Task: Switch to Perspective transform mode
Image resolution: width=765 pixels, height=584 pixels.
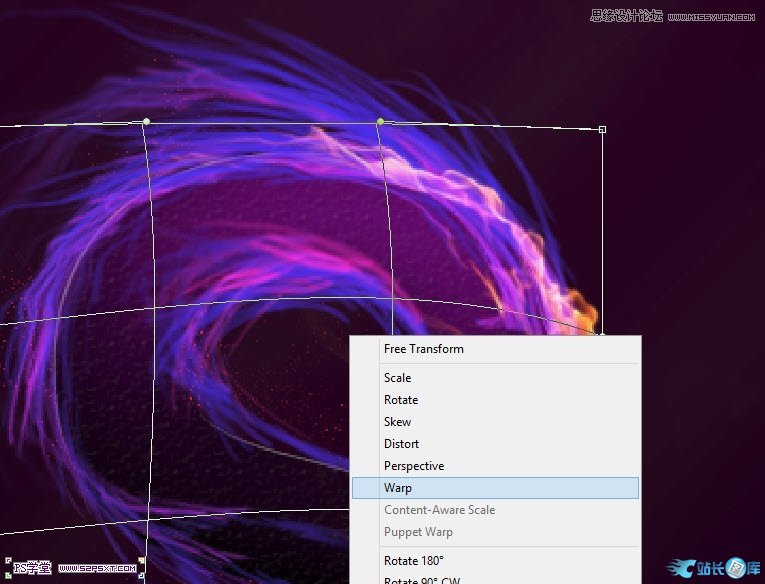Action: coord(414,466)
